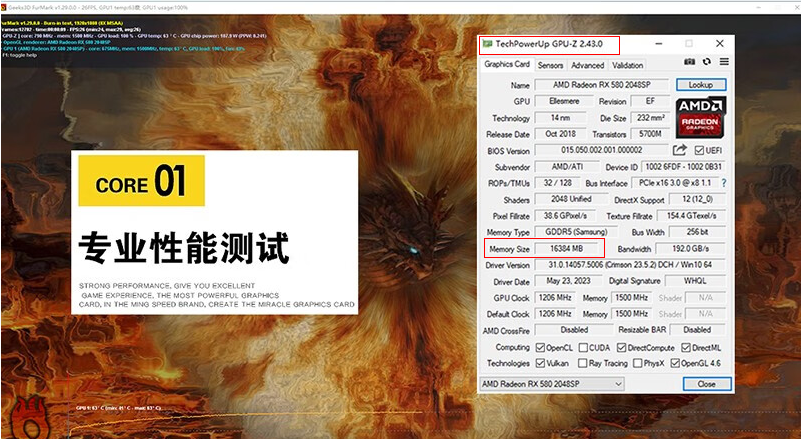Take a GPU-Z screenshot with camera icon

click(x=689, y=61)
